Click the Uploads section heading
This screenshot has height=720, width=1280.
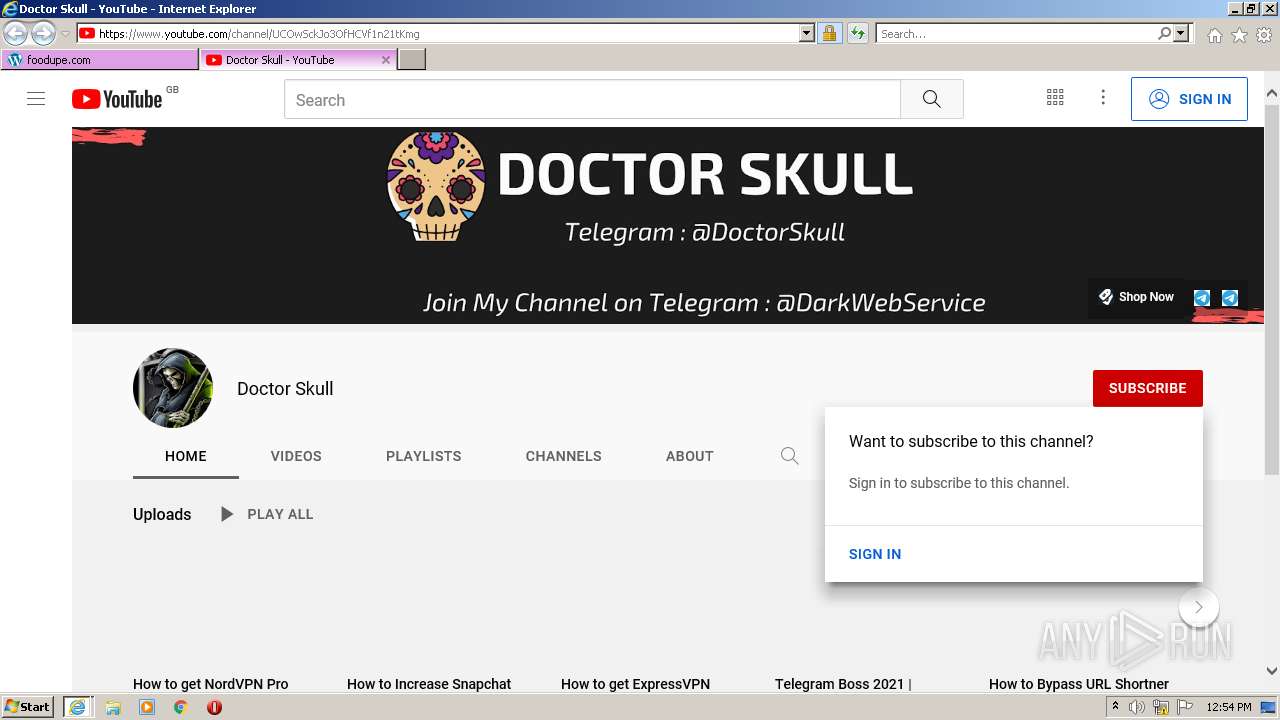[162, 514]
